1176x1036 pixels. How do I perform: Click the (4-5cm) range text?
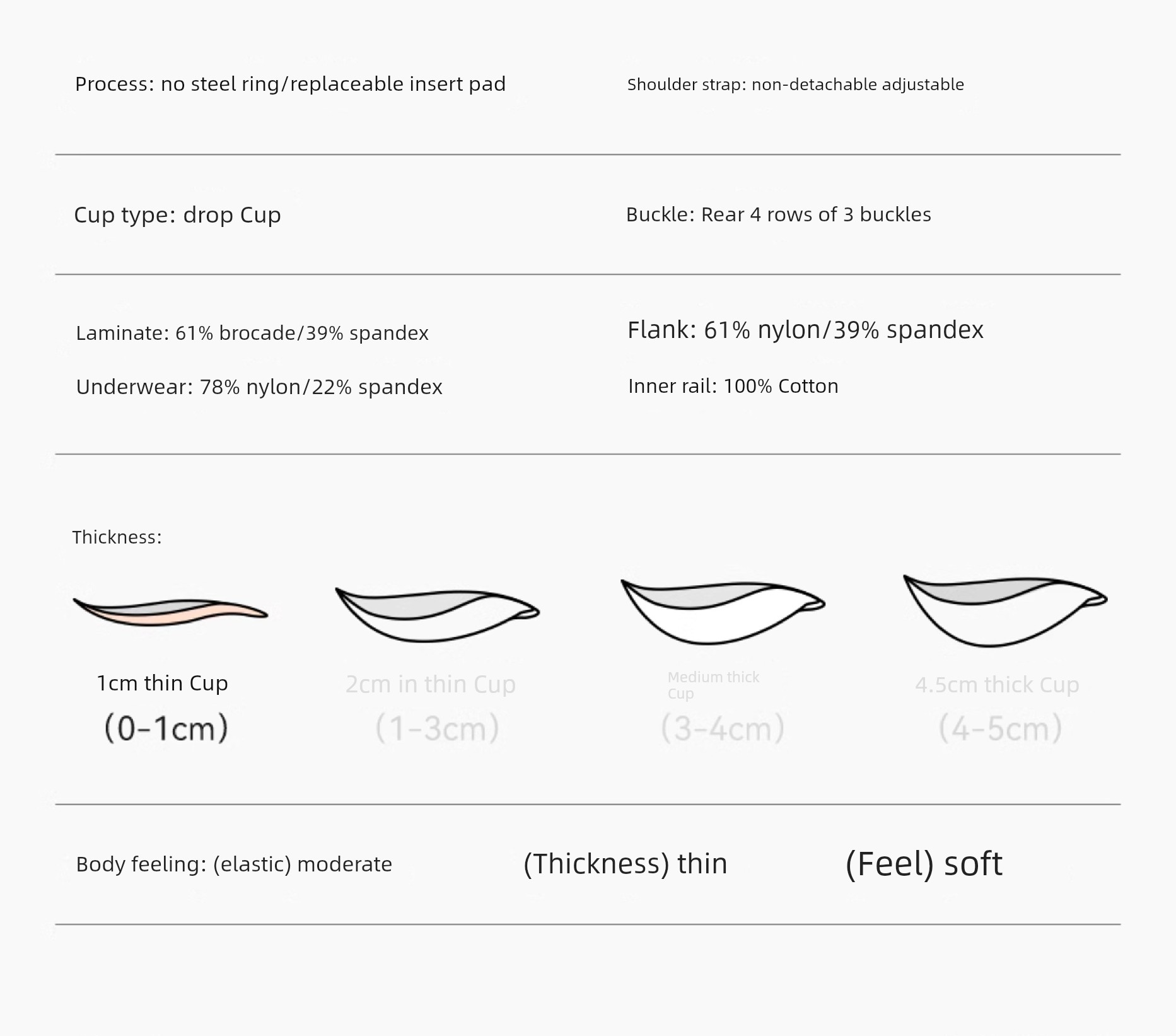[x=1000, y=729]
